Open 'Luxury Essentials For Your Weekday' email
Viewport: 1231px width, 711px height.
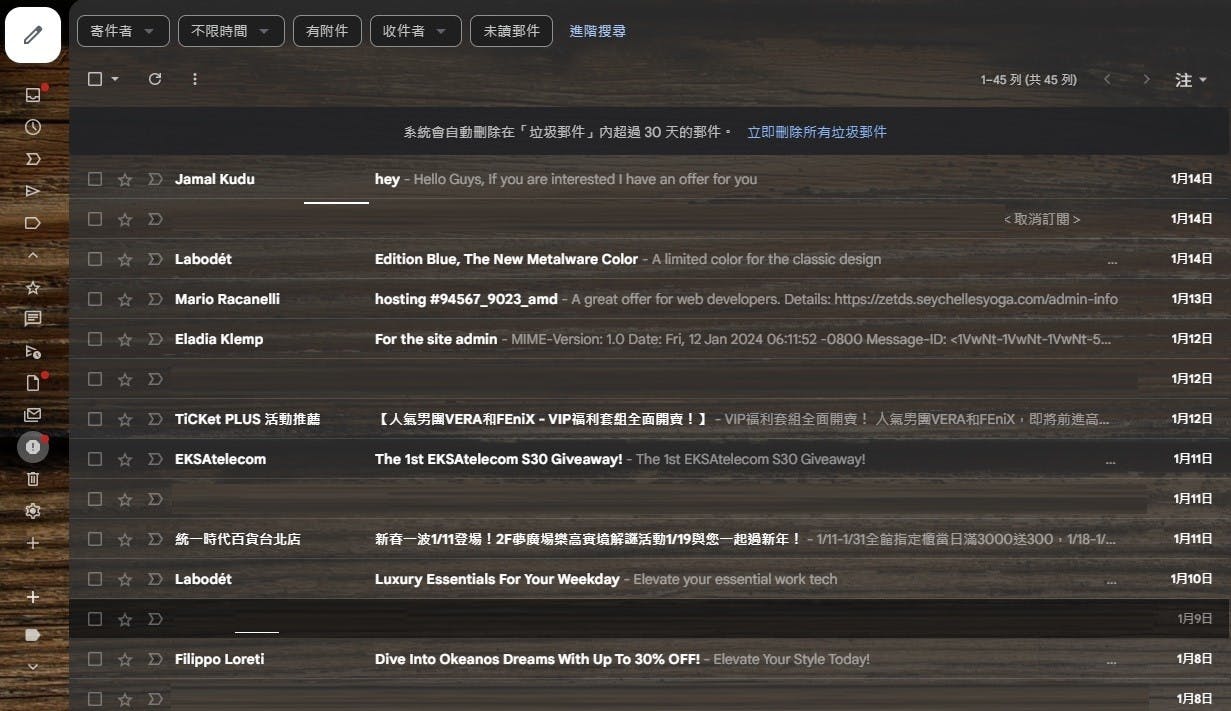pyautogui.click(x=650, y=579)
